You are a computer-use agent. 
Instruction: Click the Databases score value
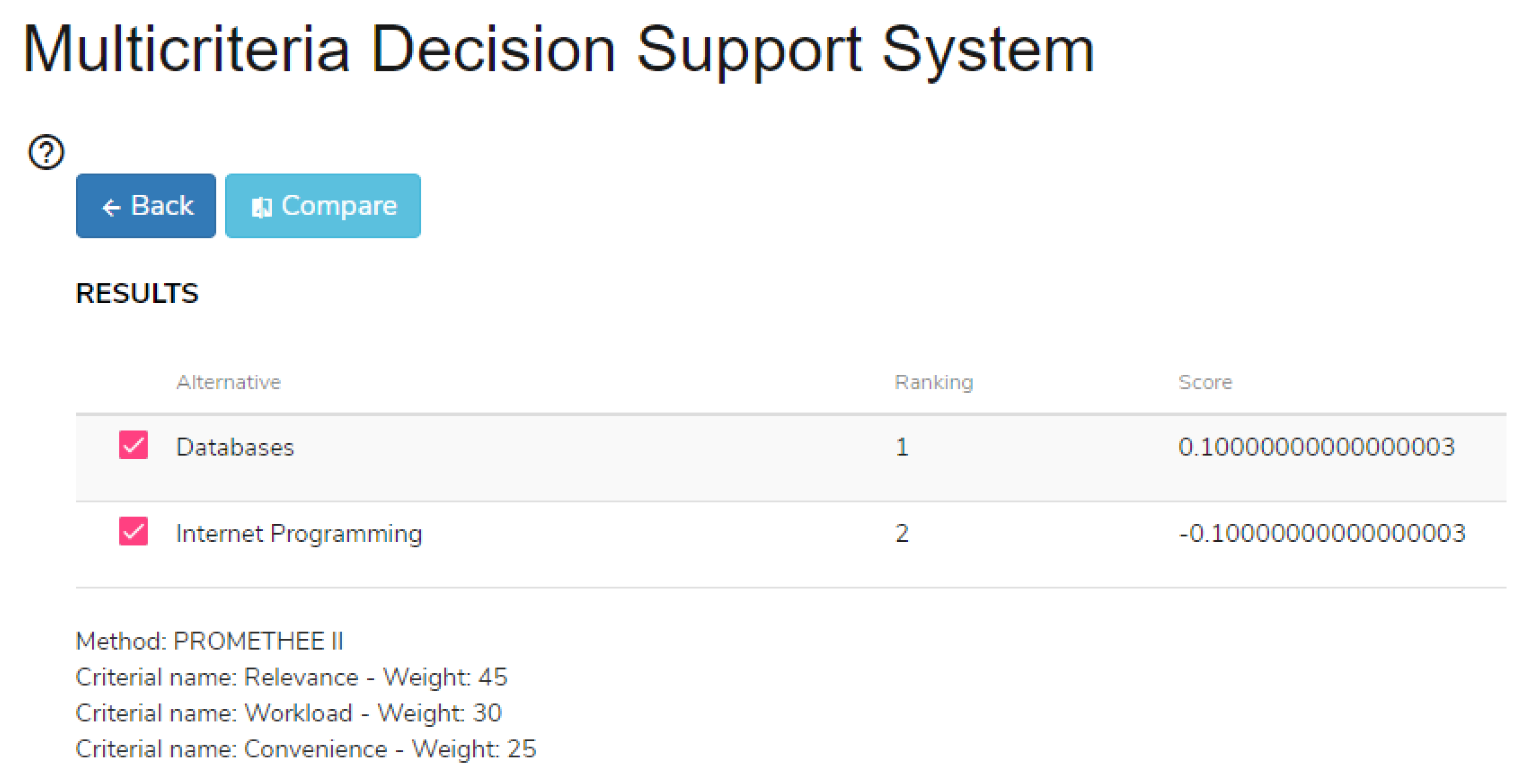pos(1316,447)
